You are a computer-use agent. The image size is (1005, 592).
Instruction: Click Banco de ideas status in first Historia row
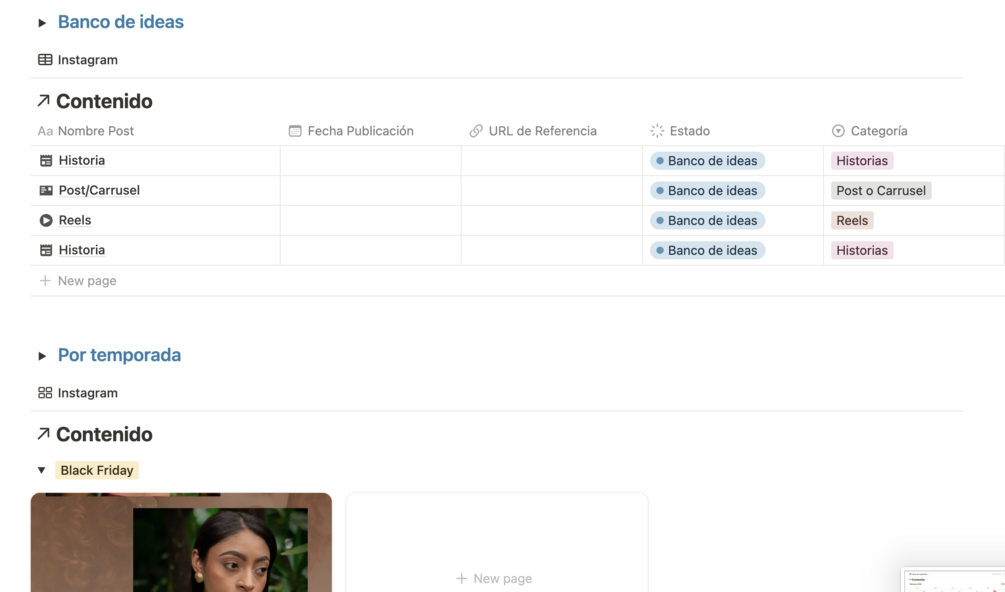(x=707, y=161)
